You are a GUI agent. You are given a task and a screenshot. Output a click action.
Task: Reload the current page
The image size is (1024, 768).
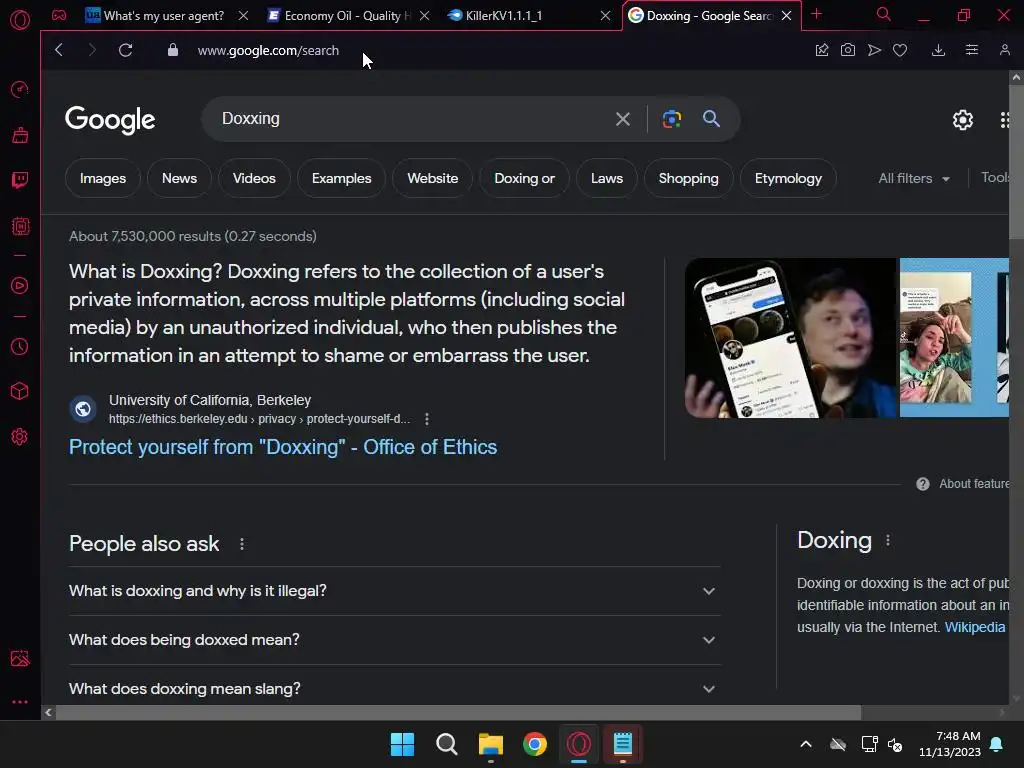click(x=125, y=50)
